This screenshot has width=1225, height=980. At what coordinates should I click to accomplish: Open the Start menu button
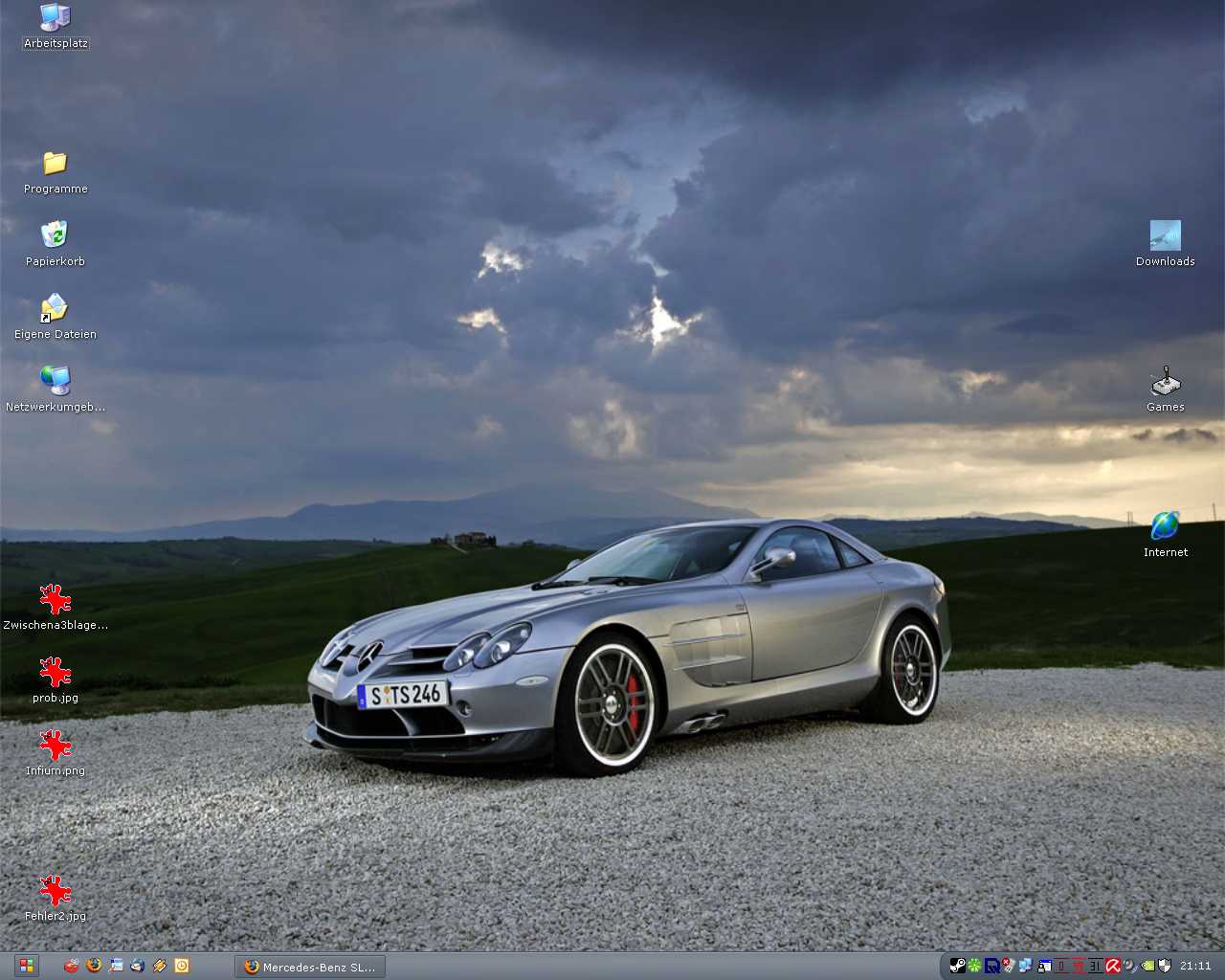click(x=26, y=966)
